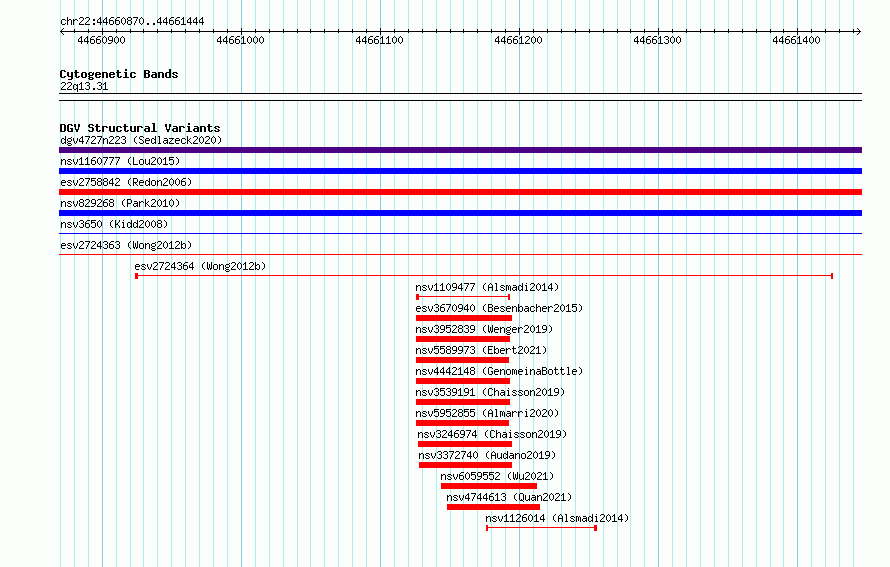Screen dimensions: 890x567
Task: Open esv2758842 (Redon2006) variant label
Action: (x=126, y=182)
